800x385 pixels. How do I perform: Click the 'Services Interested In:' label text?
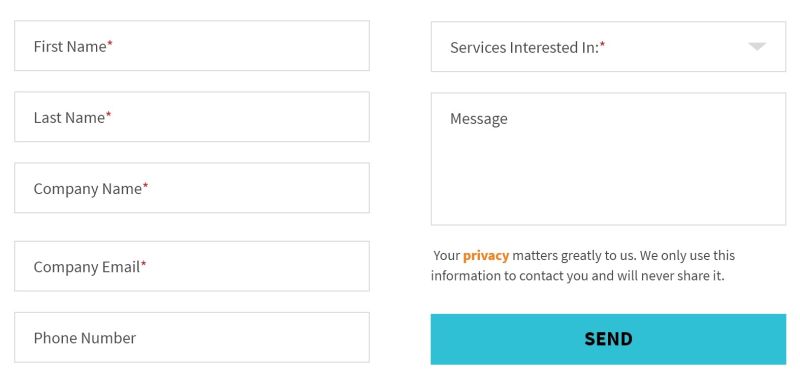[524, 47]
